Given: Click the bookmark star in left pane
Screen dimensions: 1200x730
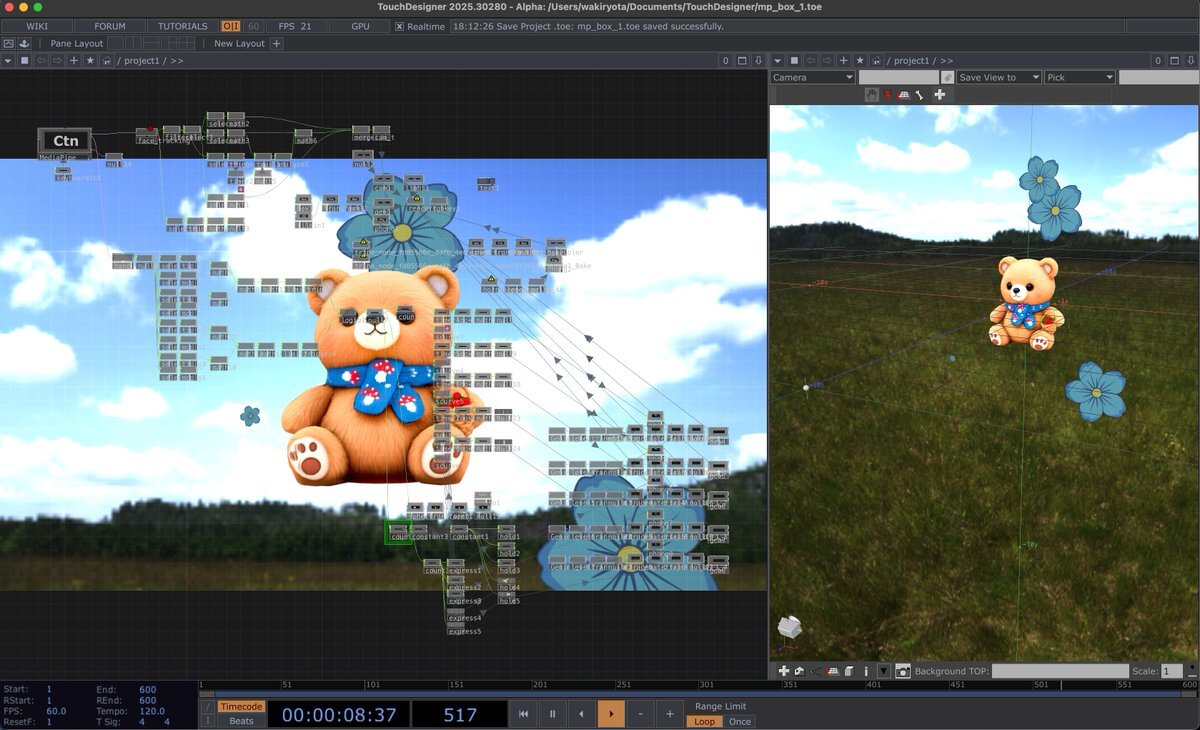Looking at the screenshot, I should (90, 61).
